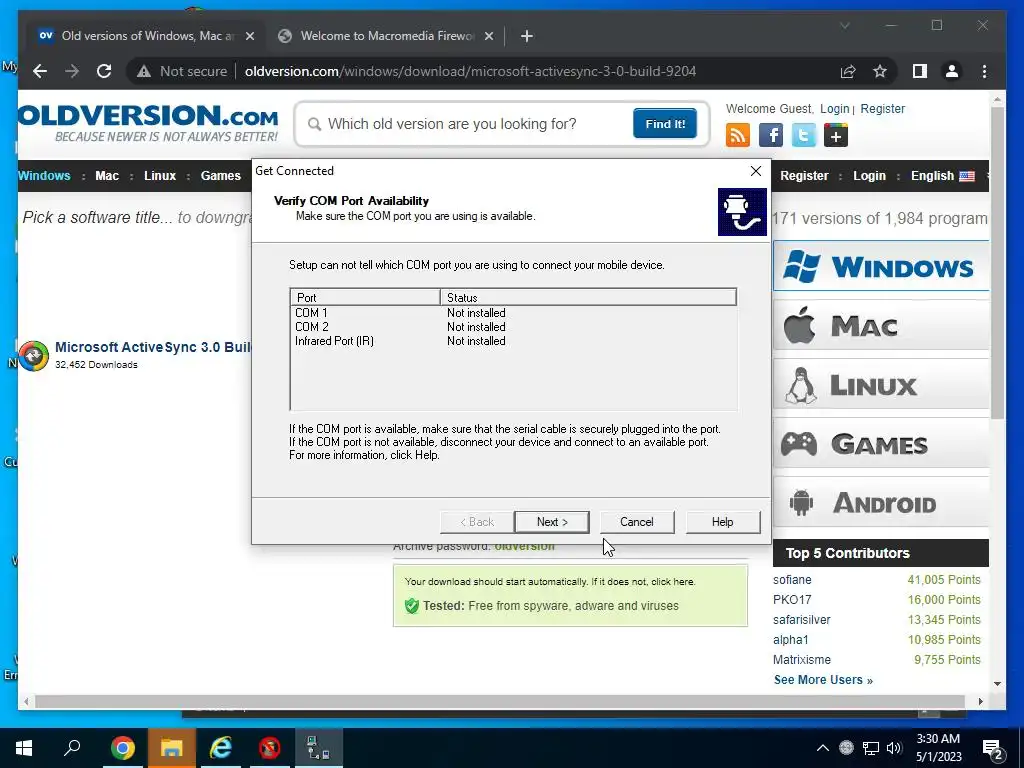Open Windows in the site navigation bar
The width and height of the screenshot is (1024, 768).
click(44, 176)
